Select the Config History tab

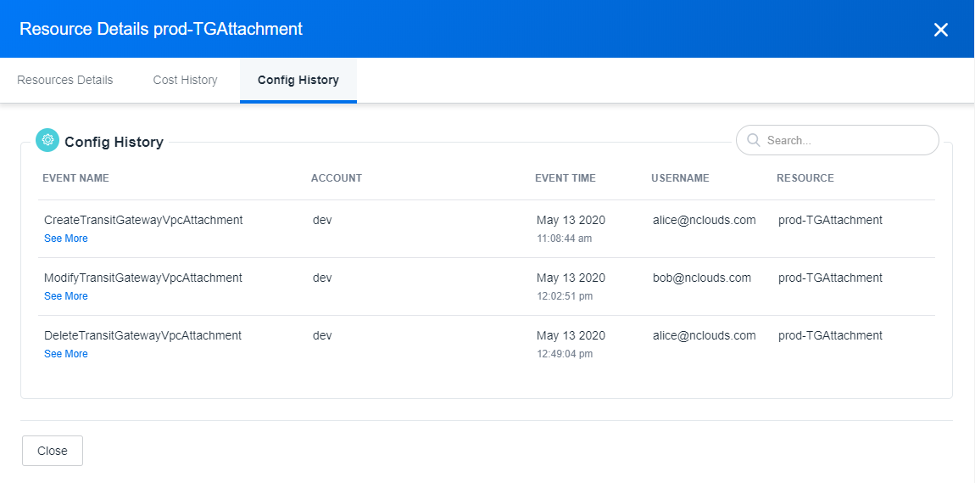298,80
